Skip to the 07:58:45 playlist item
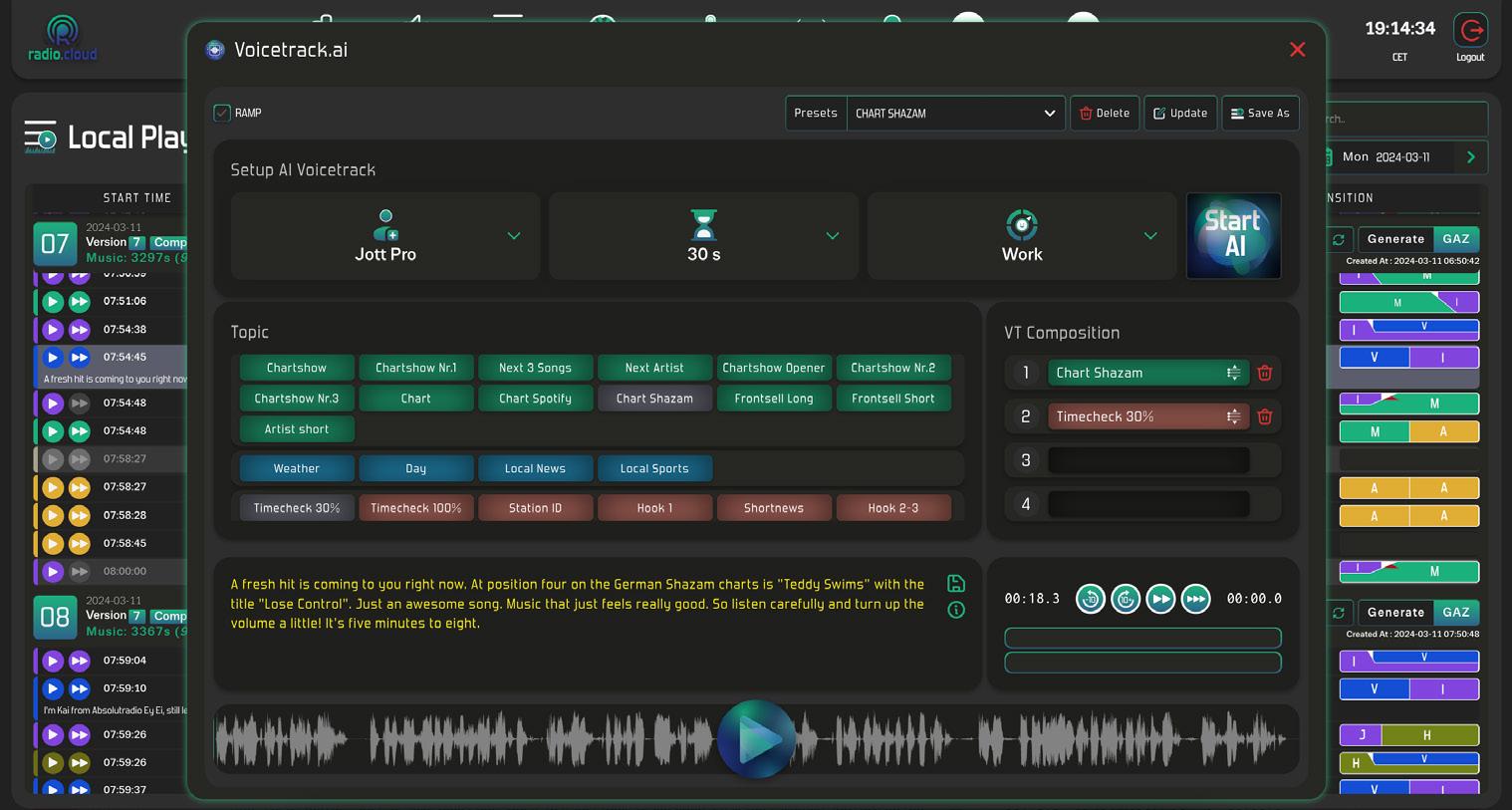1512x810 pixels. [x=80, y=543]
